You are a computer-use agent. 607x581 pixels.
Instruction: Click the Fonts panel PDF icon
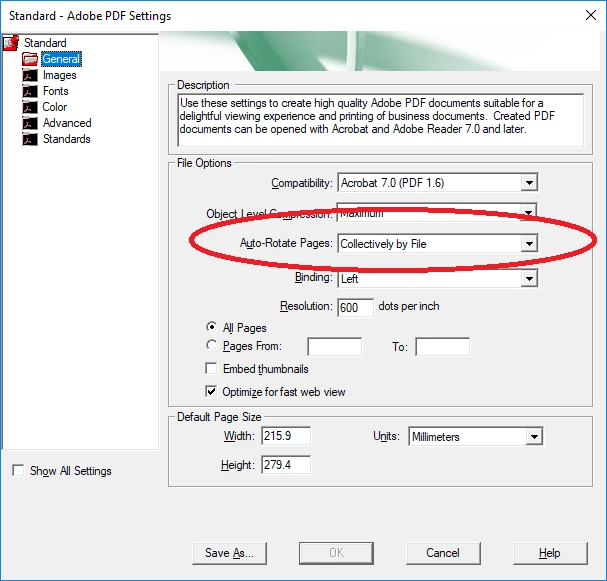click(x=30, y=91)
